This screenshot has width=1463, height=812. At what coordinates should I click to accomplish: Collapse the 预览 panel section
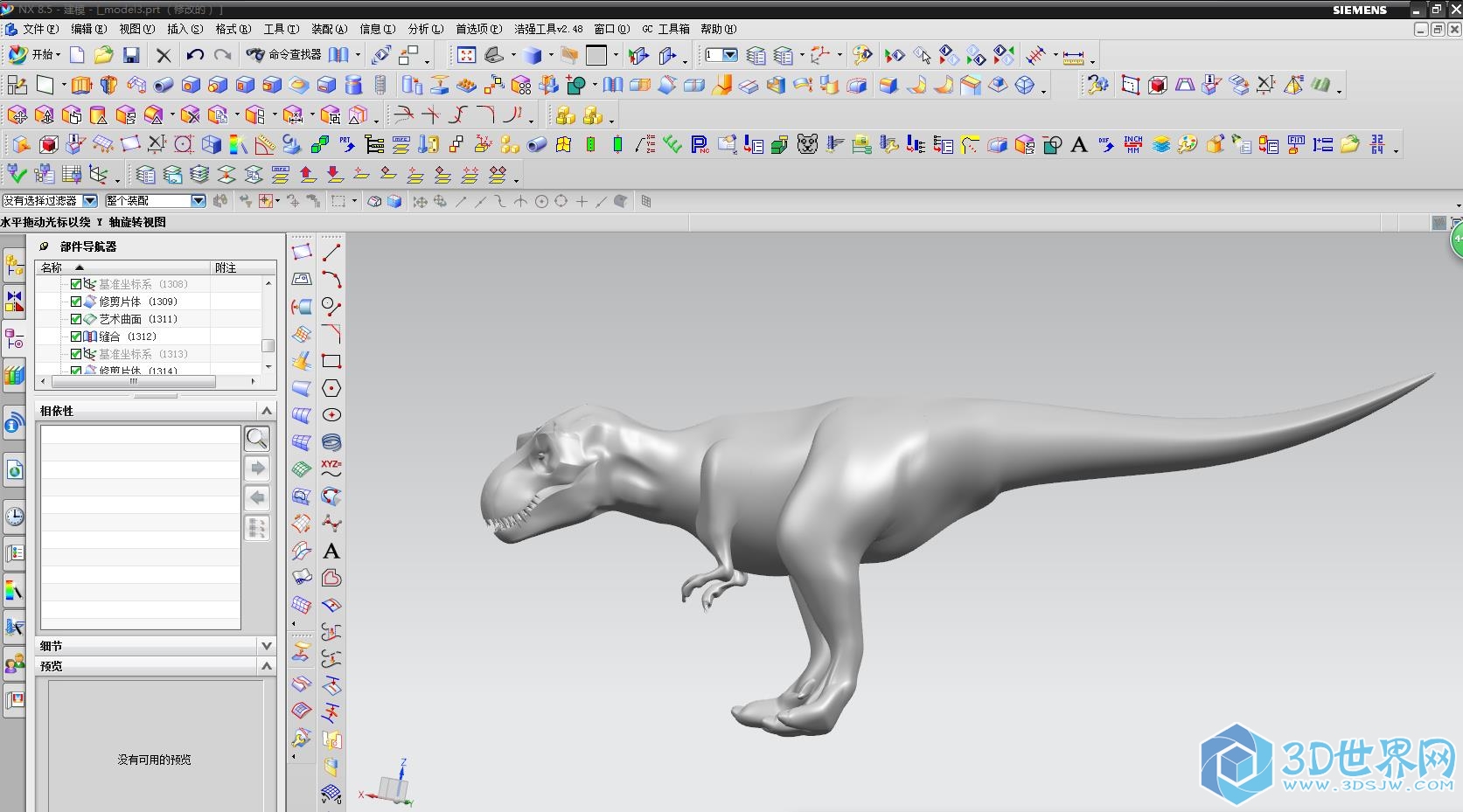pyautogui.click(x=267, y=666)
